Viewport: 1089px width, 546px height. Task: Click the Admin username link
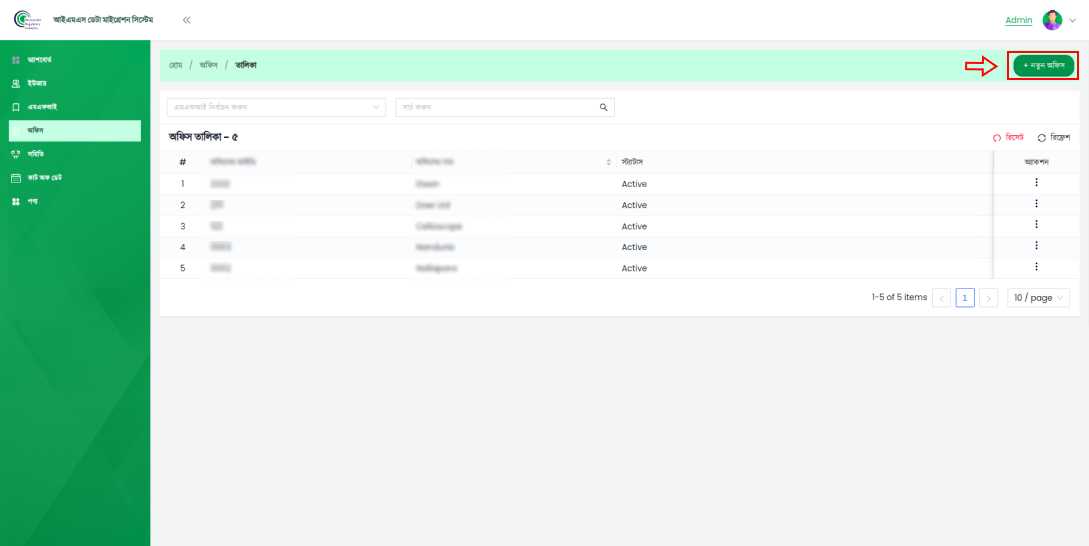click(1018, 20)
